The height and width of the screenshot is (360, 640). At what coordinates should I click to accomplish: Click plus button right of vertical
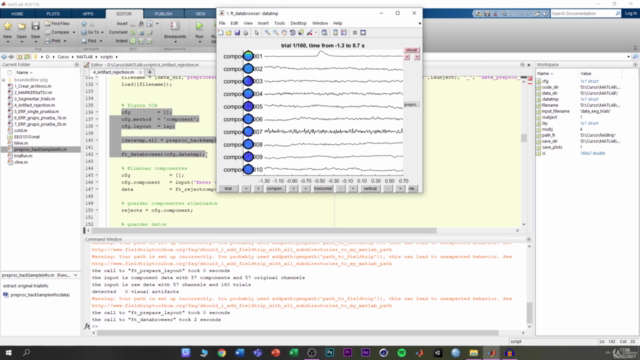400,189
